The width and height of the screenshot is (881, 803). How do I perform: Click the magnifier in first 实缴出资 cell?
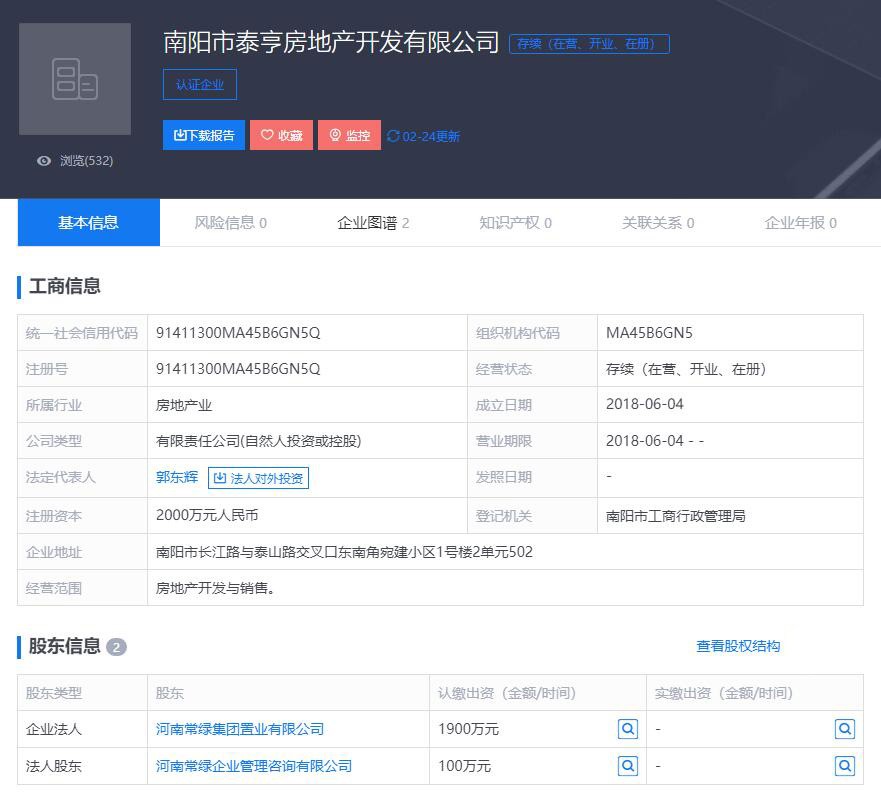tap(845, 729)
